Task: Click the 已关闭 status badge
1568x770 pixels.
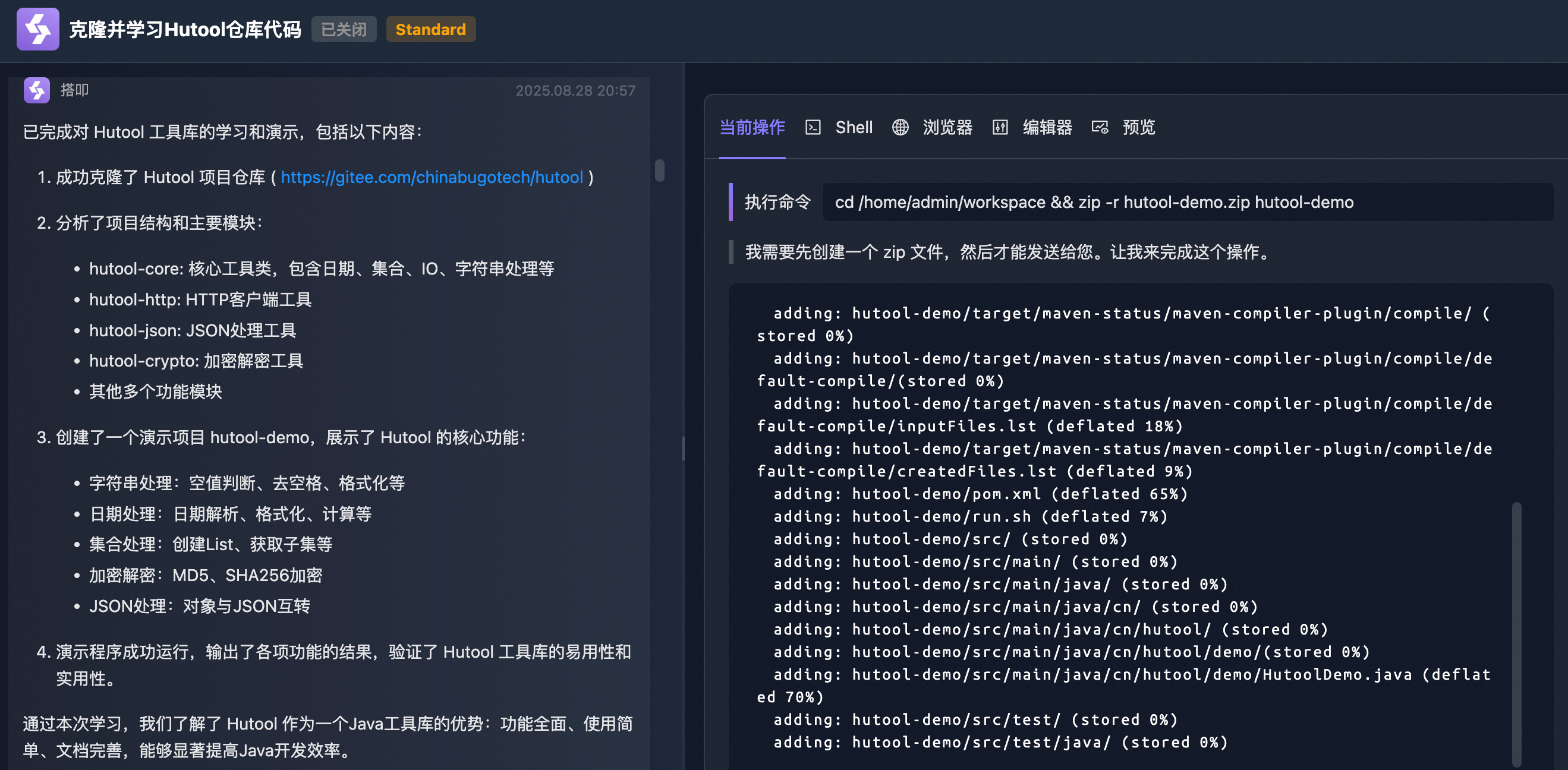Action: pyautogui.click(x=344, y=29)
